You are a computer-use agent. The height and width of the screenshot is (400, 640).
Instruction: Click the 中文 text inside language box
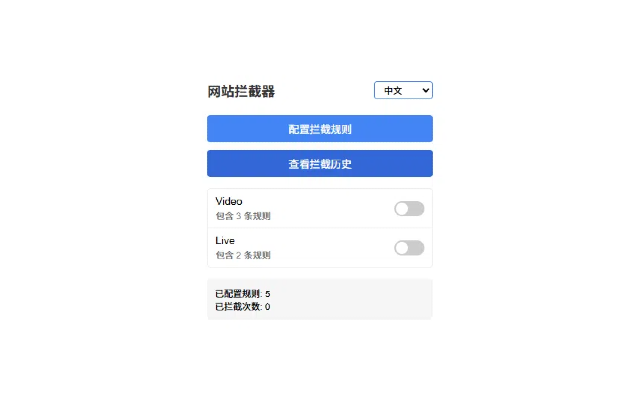(393, 91)
